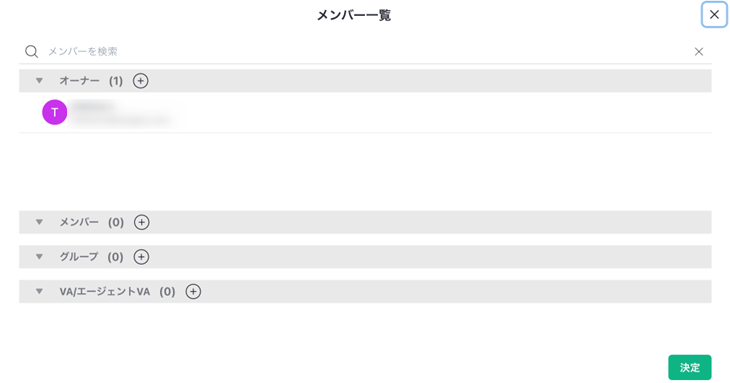Click the purple T avatar
This screenshot has width=730, height=383.
pyautogui.click(x=54, y=112)
